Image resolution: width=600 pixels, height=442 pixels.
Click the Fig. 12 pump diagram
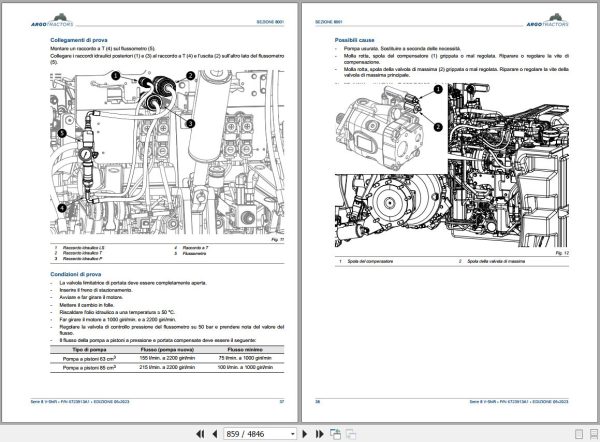point(452,165)
